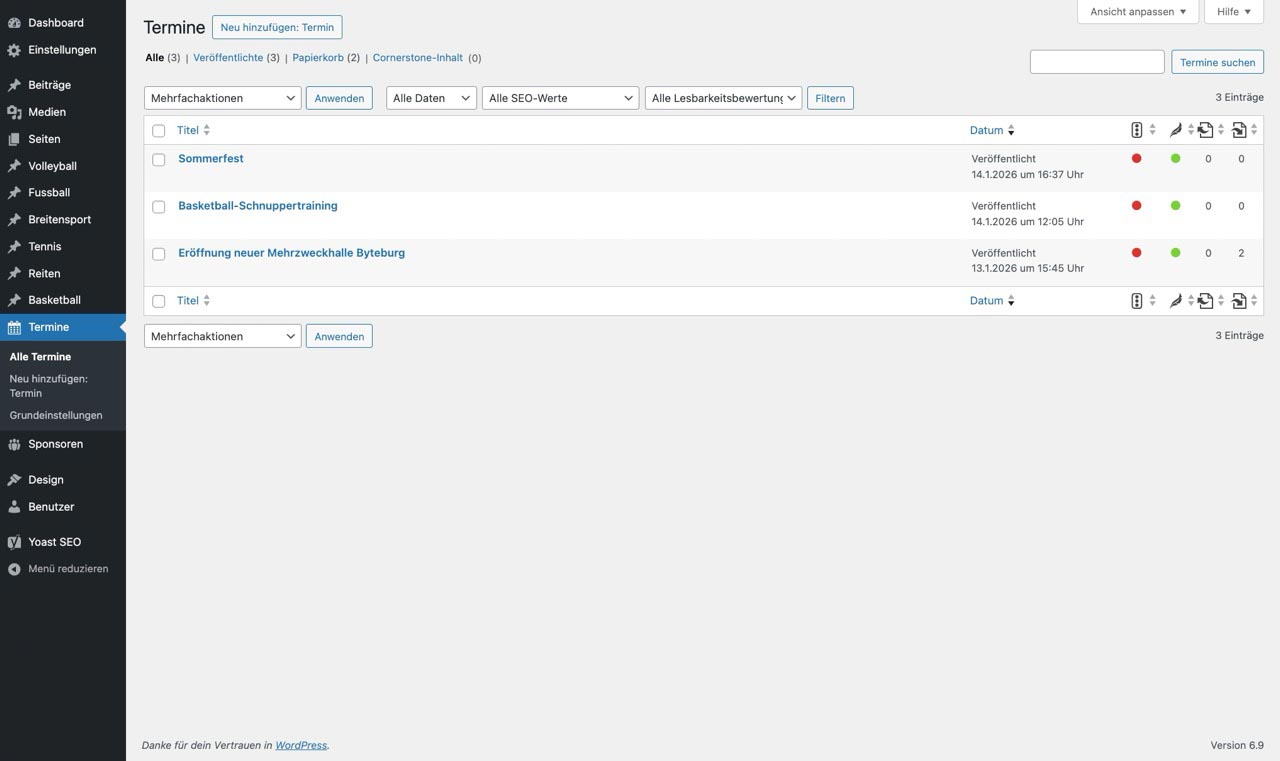Screen dimensions: 1280x761
Task: Switch to the Papierkorb view
Action: click(x=317, y=58)
